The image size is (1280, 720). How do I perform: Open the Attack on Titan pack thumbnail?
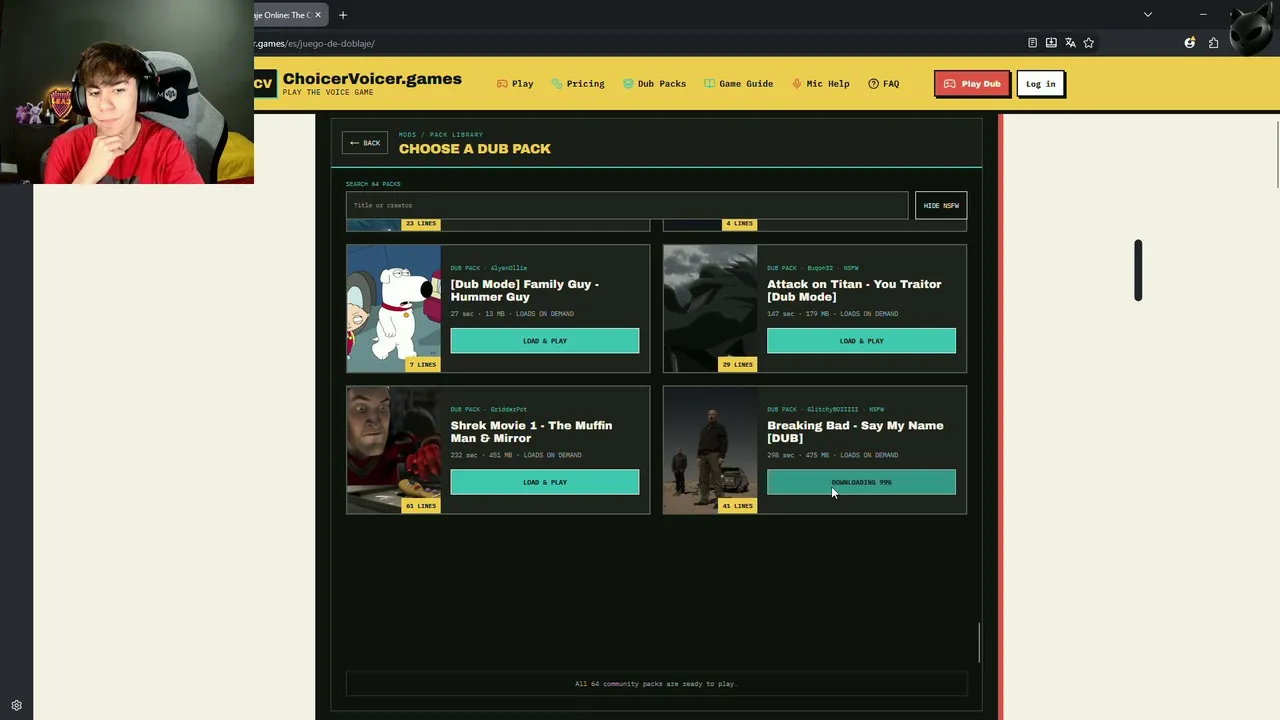pyautogui.click(x=710, y=308)
